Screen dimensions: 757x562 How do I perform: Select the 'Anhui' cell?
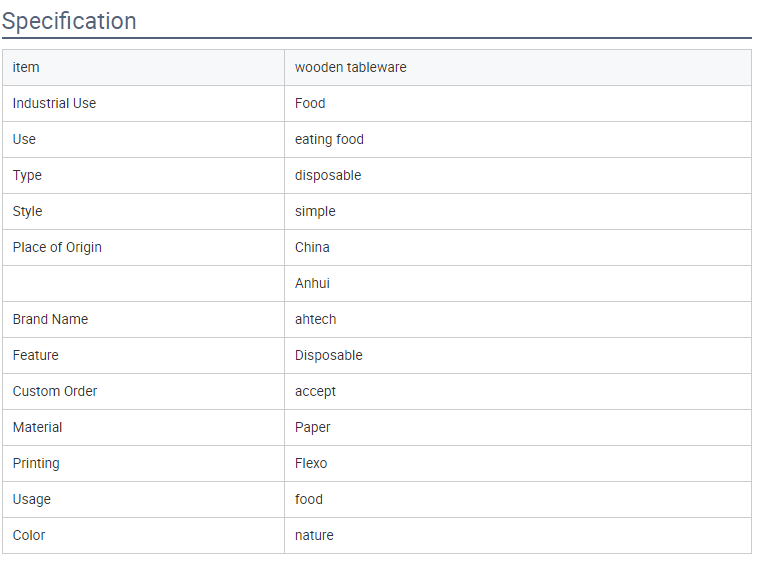point(518,283)
